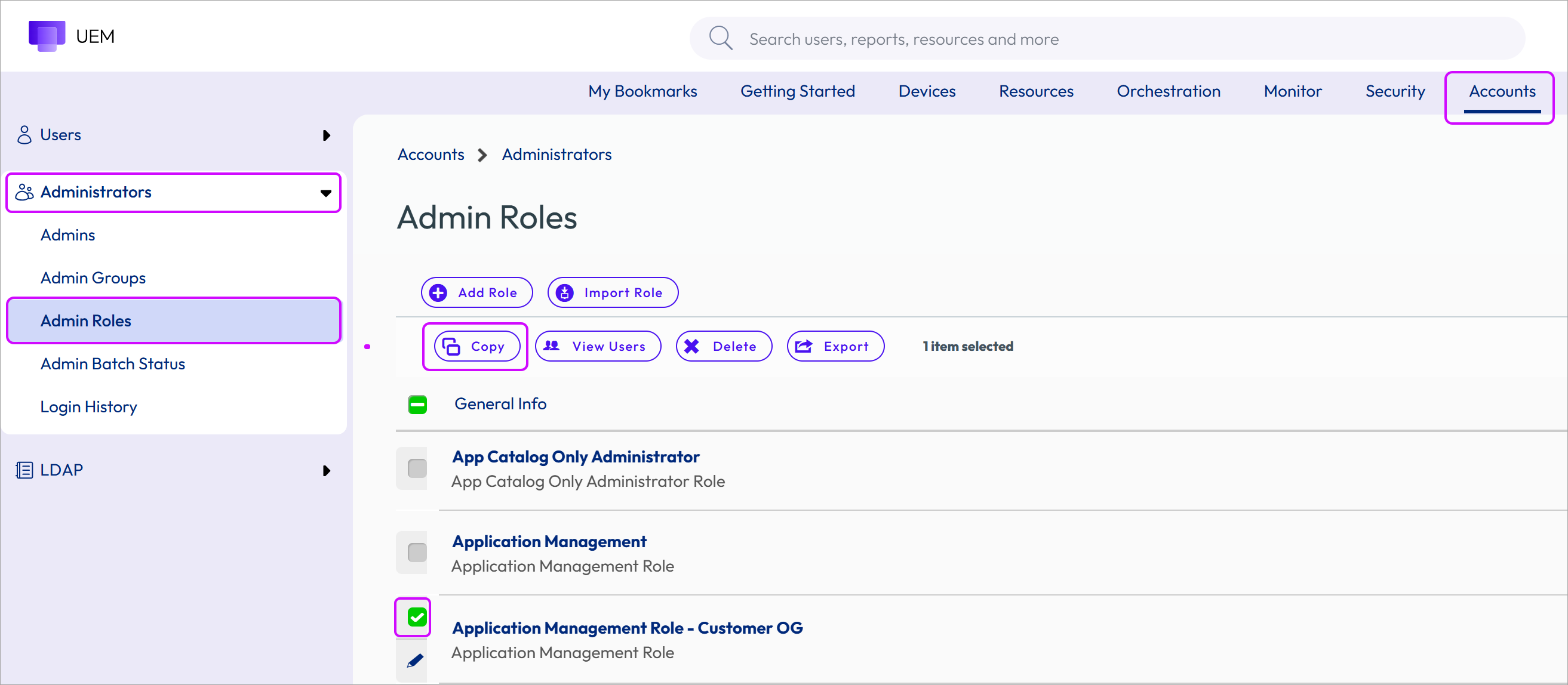Click the Admin Roles page heading
1568x685 pixels.
pos(487,217)
